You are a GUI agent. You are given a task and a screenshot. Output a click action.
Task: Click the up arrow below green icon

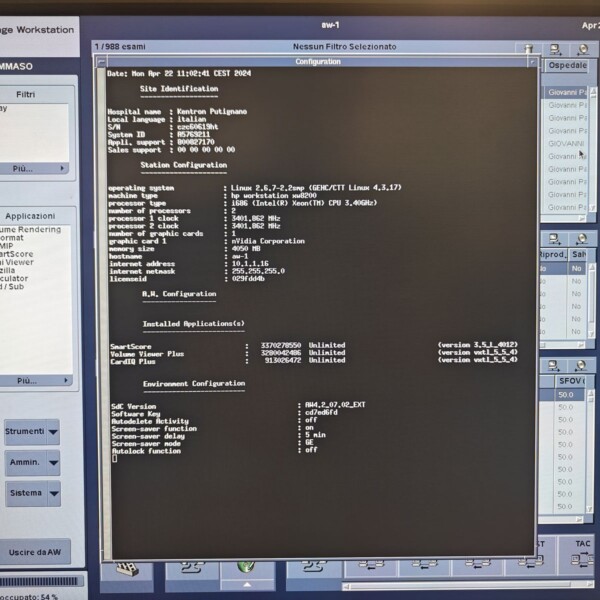point(246,581)
